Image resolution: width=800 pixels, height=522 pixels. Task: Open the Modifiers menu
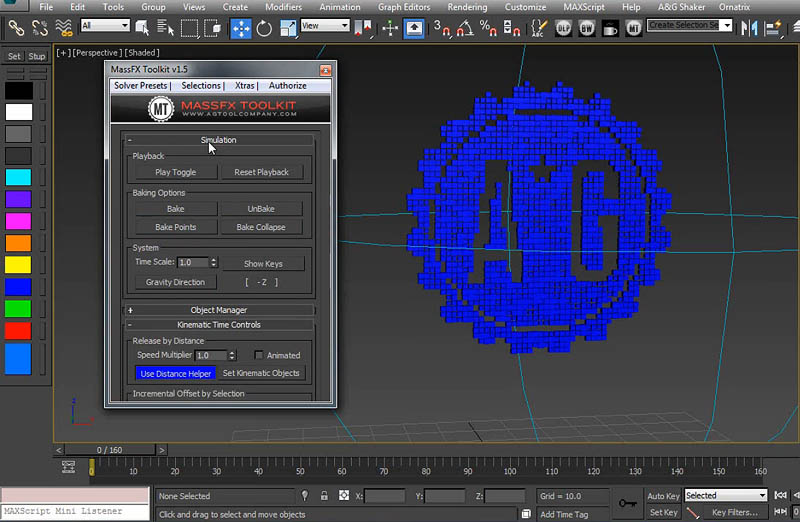283,7
